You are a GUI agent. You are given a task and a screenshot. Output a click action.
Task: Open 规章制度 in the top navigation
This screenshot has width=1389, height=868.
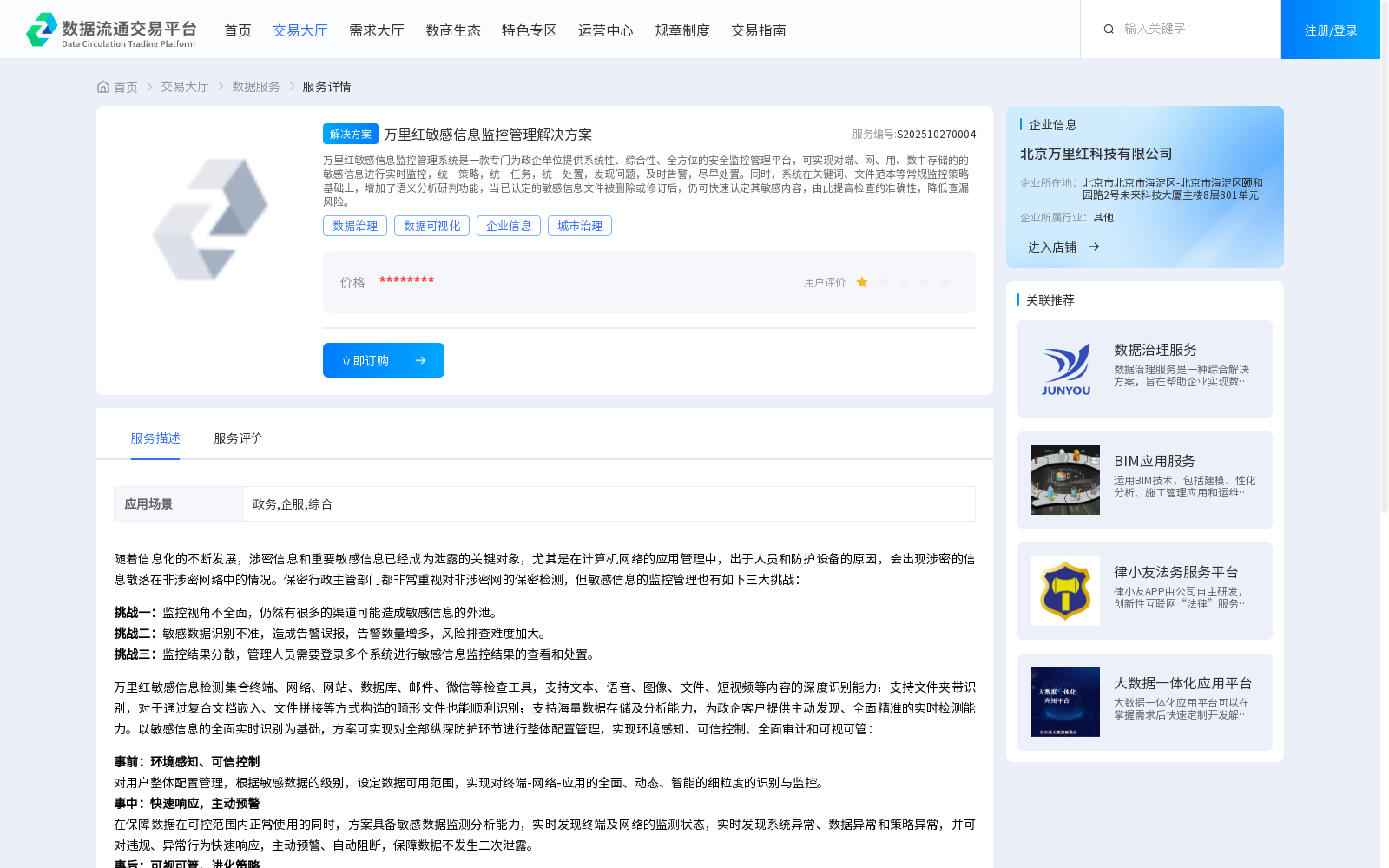click(682, 30)
